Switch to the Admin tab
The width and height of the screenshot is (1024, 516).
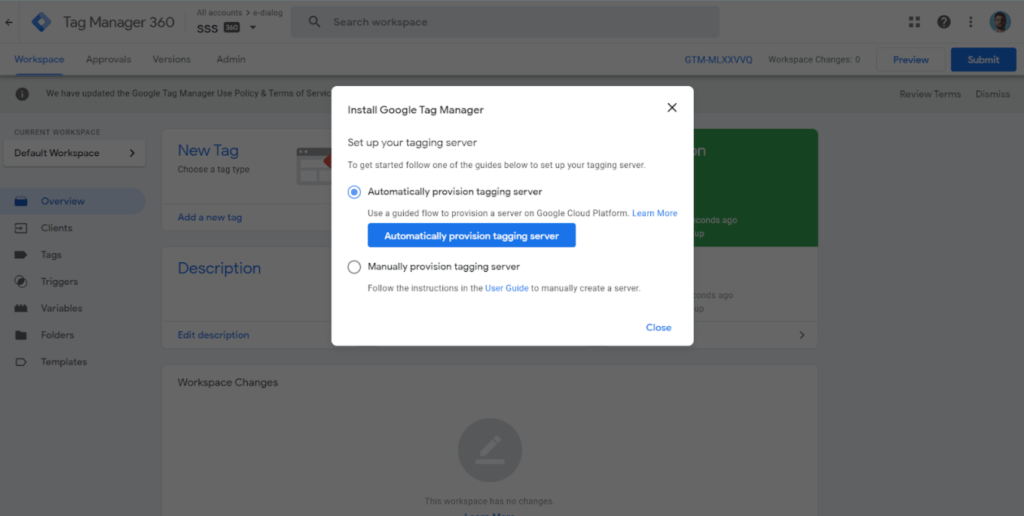click(231, 60)
